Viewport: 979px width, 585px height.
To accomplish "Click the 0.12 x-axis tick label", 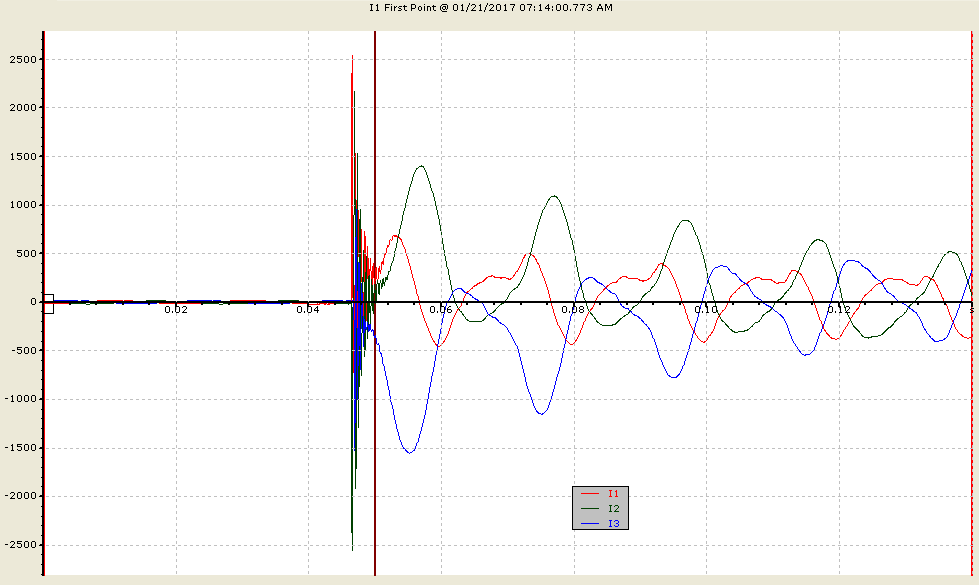I will click(x=839, y=310).
